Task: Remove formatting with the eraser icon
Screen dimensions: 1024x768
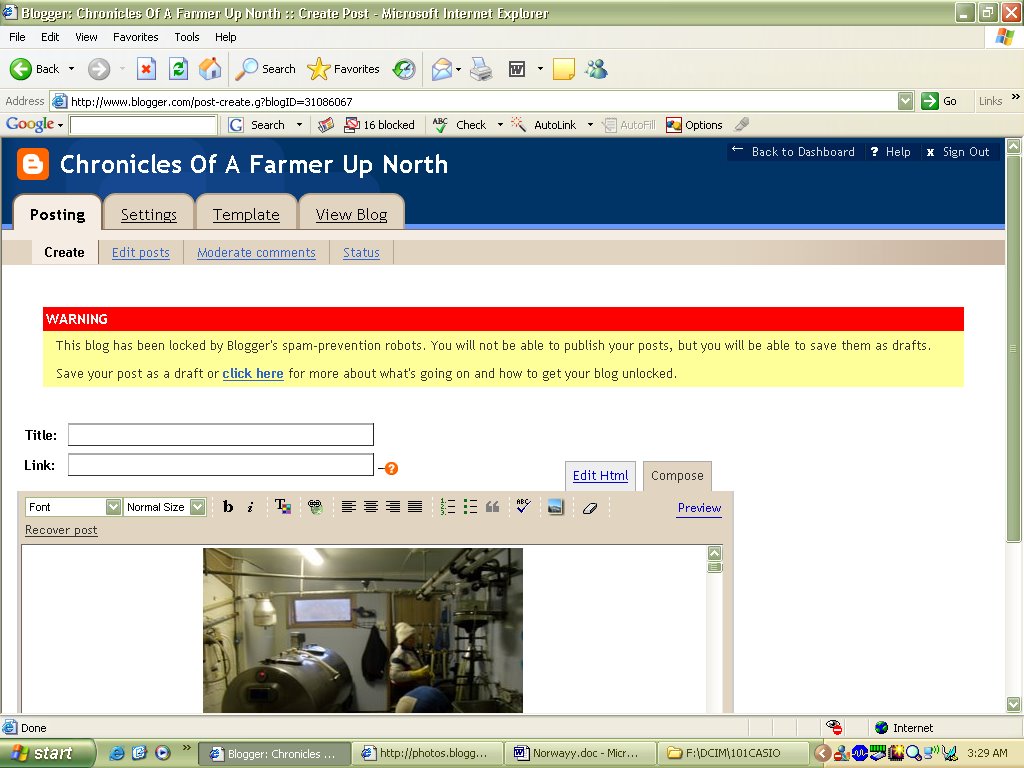Action: pos(590,507)
